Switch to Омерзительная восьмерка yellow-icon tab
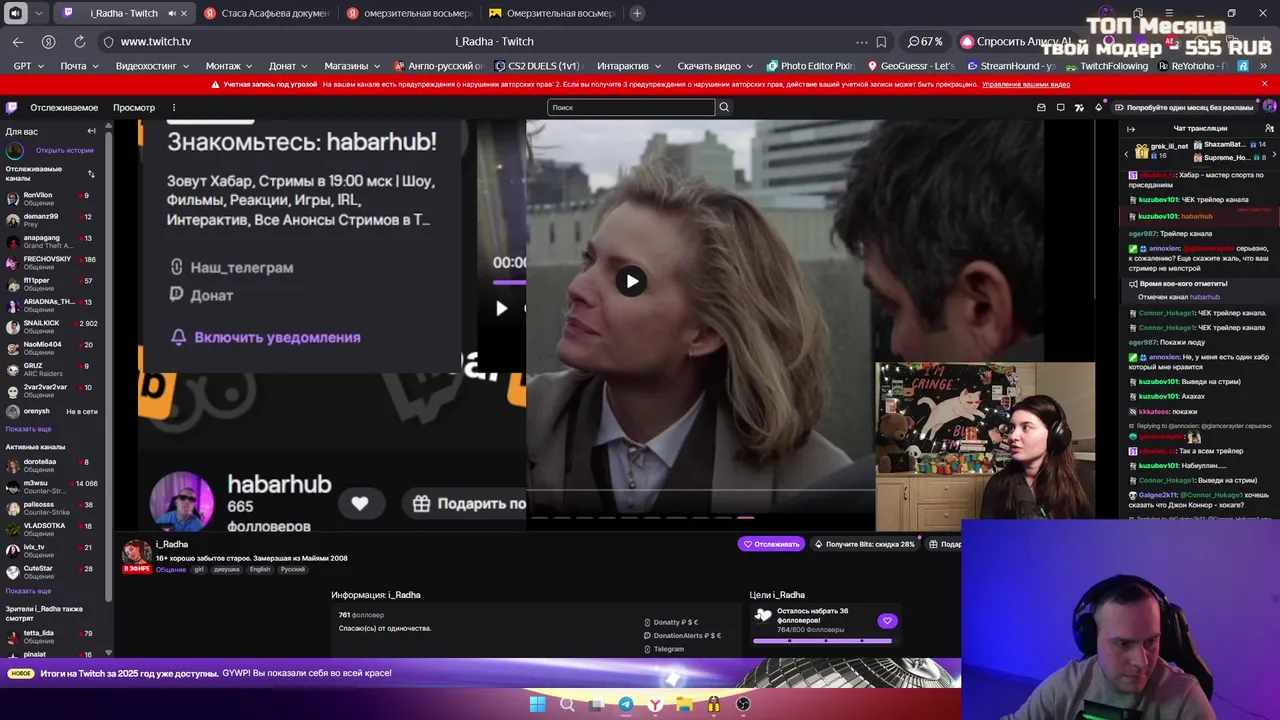 click(x=552, y=13)
